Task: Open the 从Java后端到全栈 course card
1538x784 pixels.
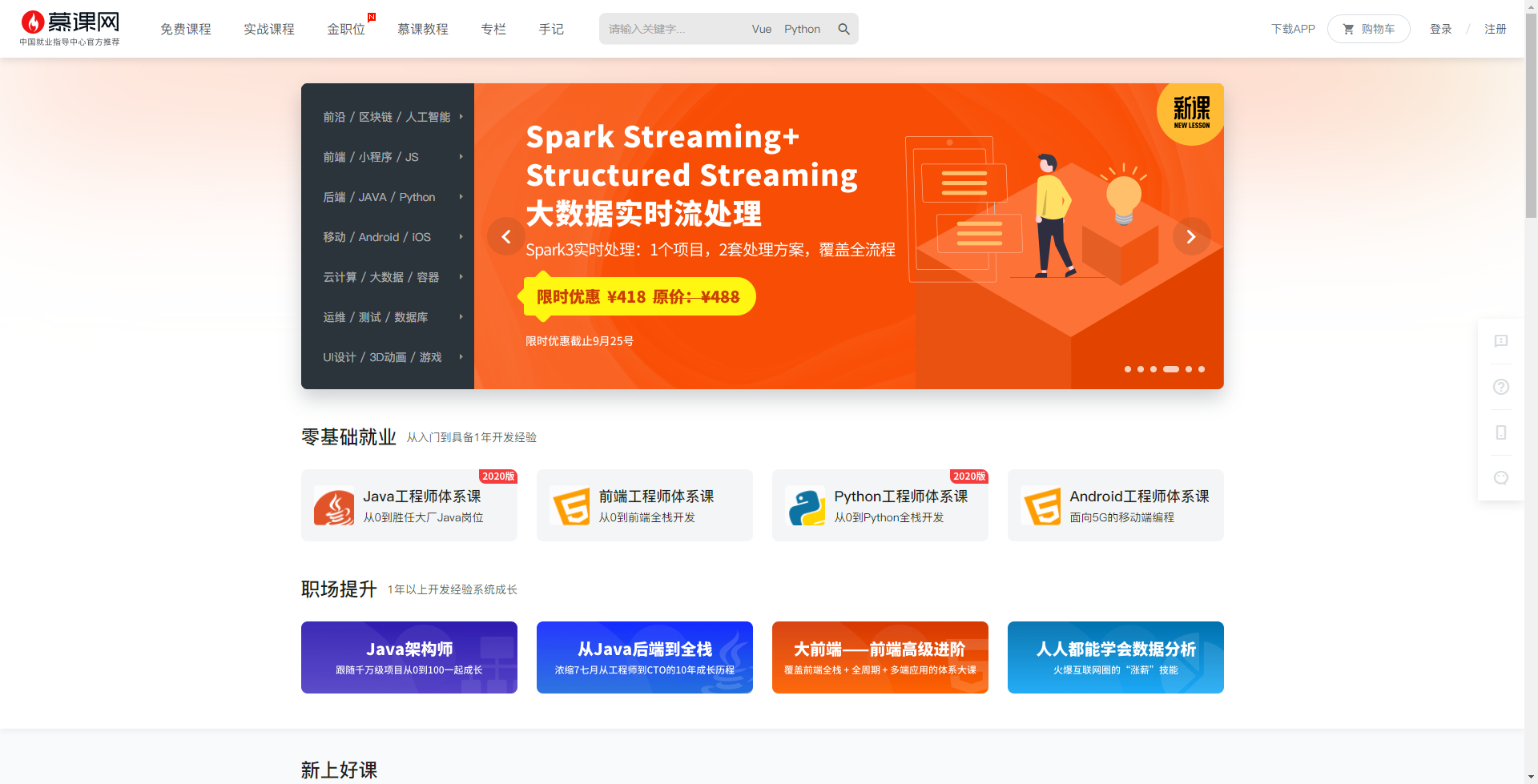Action: pos(645,657)
